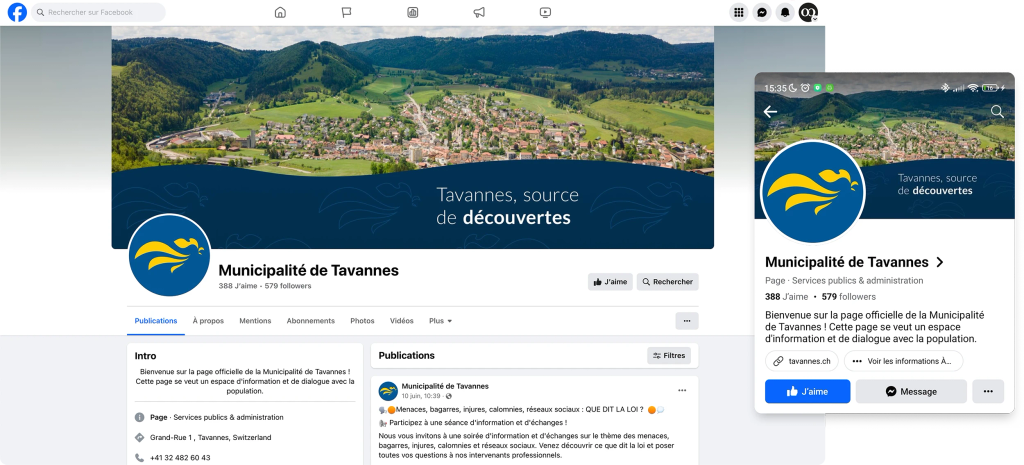Switch to the Mentions tab
Viewport: 1024px width, 465px height.
(255, 321)
